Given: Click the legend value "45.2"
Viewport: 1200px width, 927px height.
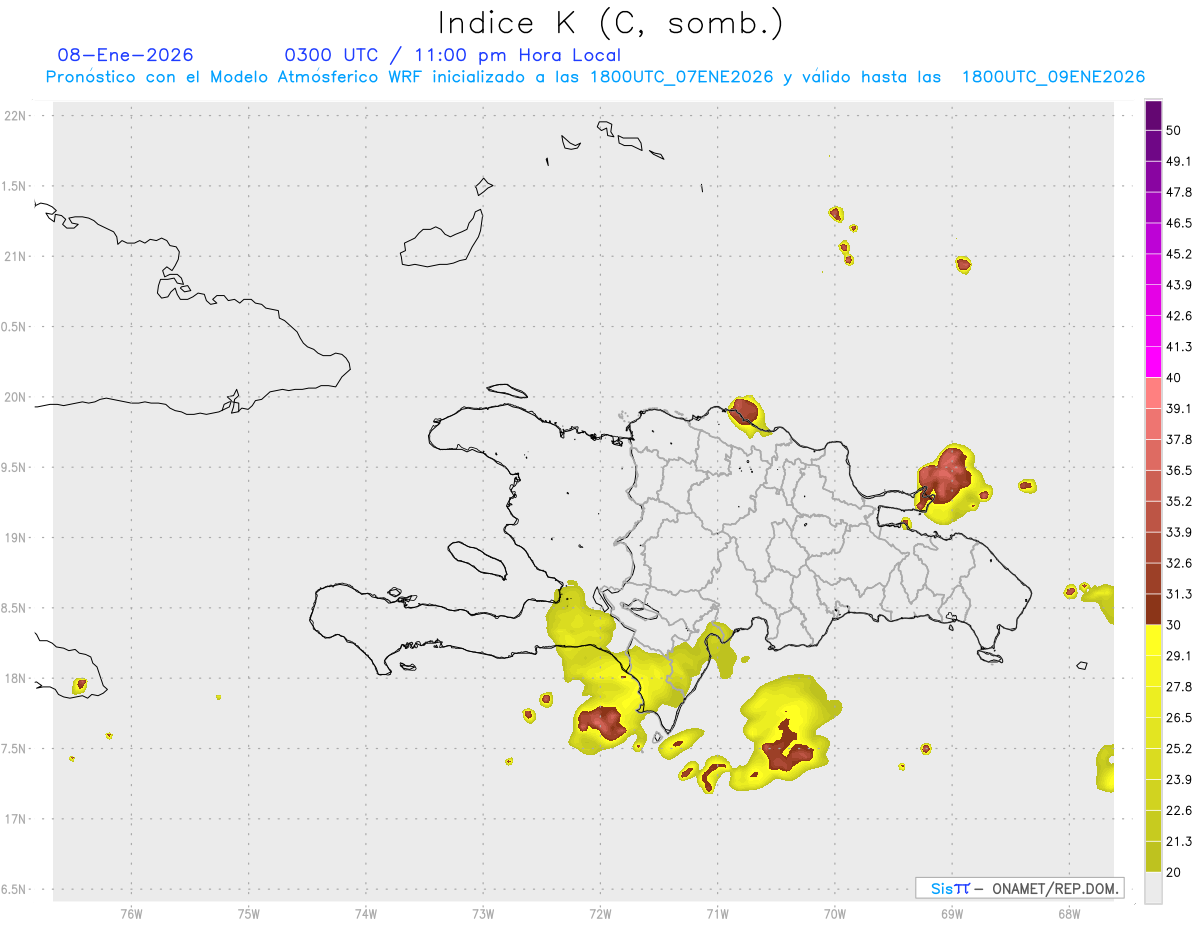Looking at the screenshot, I should [x=1179, y=254].
